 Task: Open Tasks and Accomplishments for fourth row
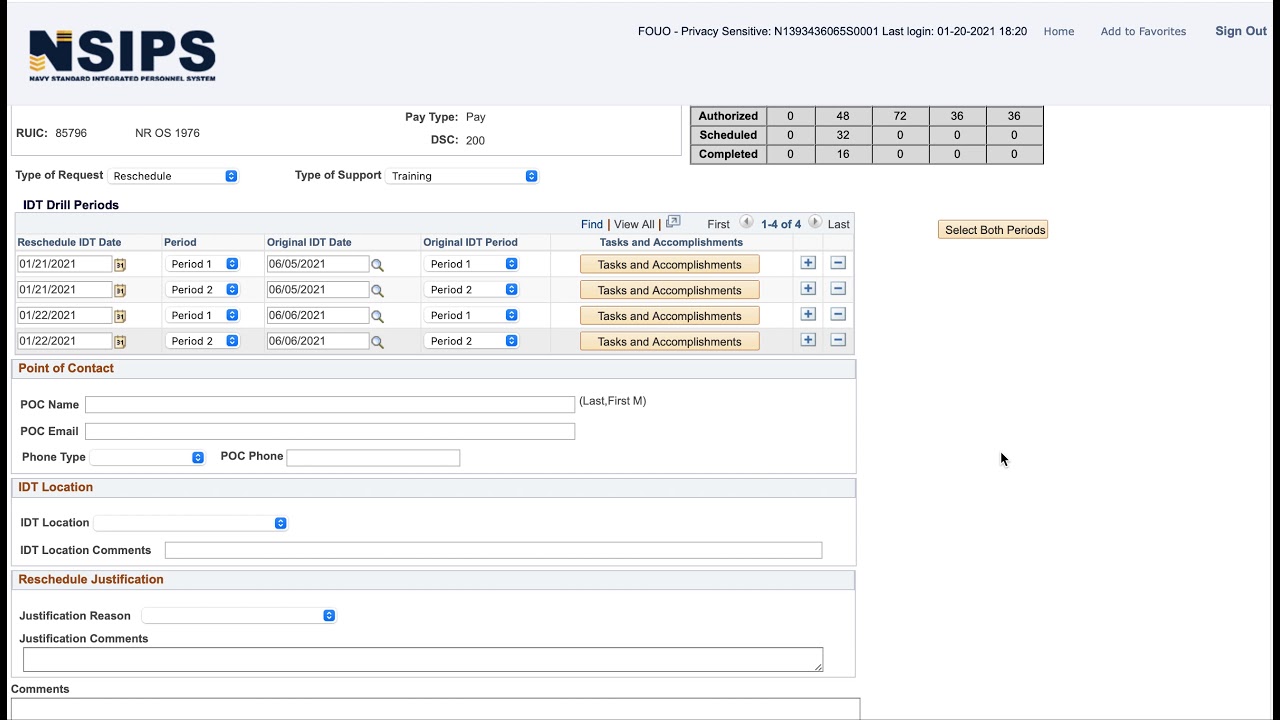point(670,342)
